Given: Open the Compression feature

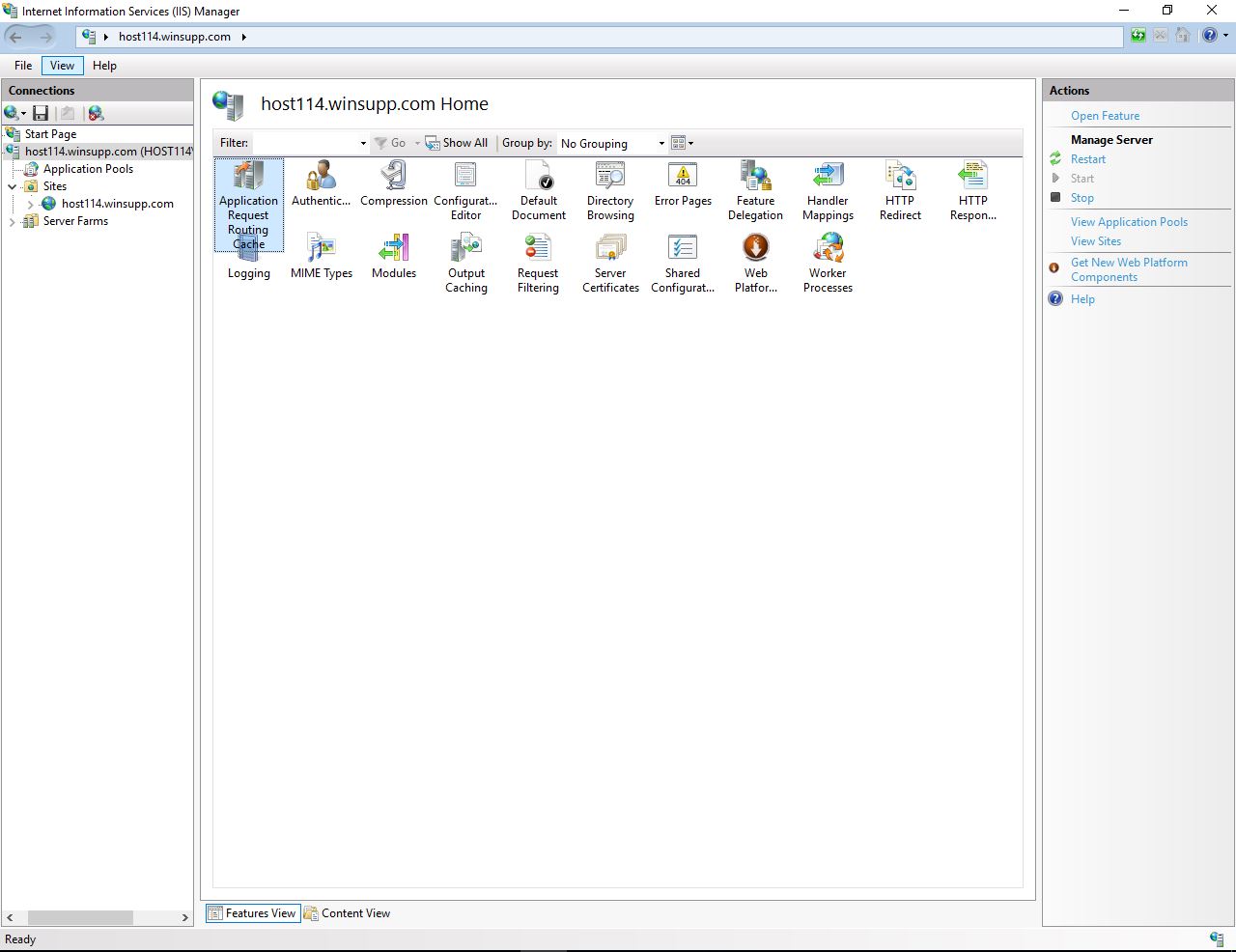Looking at the screenshot, I should pyautogui.click(x=394, y=184).
